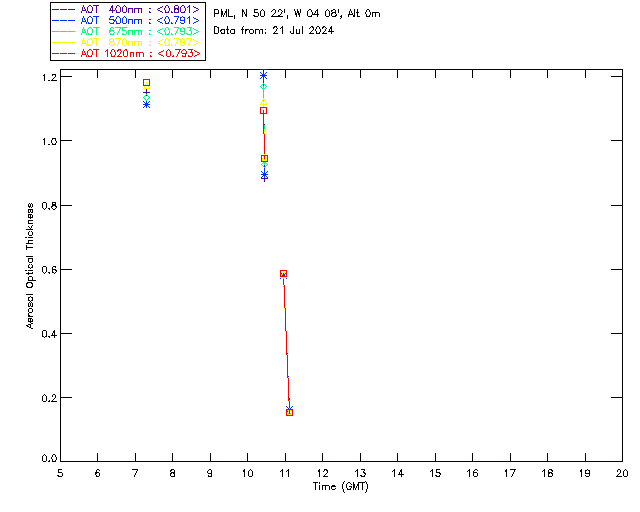Viewport: 640px width, 512px height.
Task: Click the AOT 1020nm legend entry
Action: click(x=126, y=53)
